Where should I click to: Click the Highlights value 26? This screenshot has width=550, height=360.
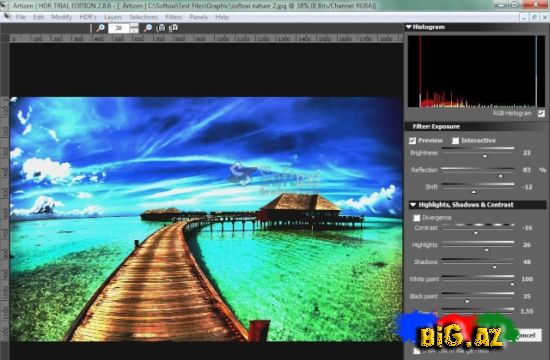tap(526, 245)
